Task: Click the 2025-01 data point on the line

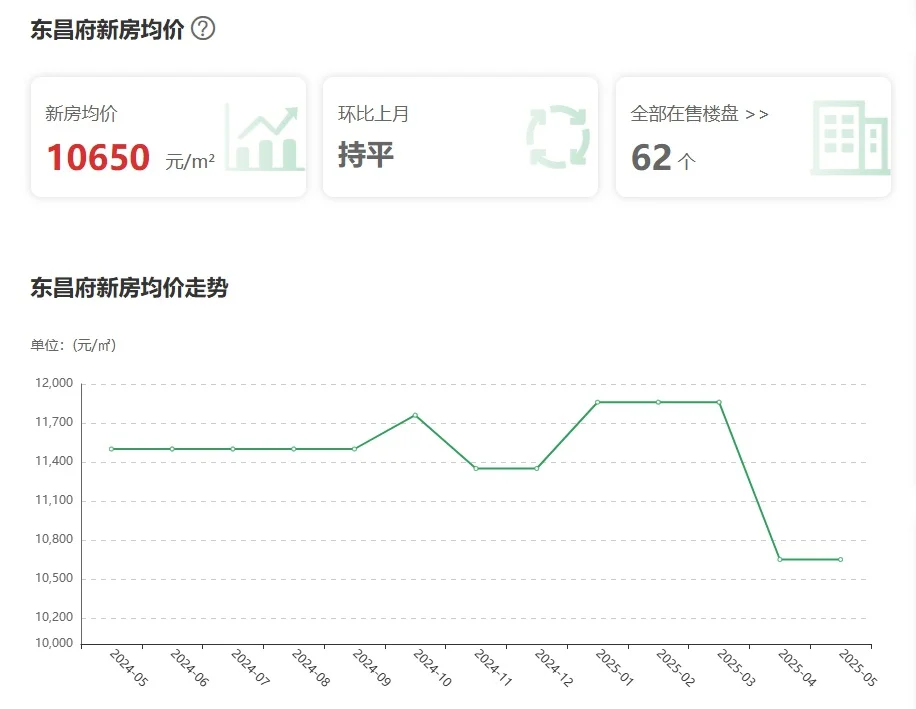Action: coord(597,402)
